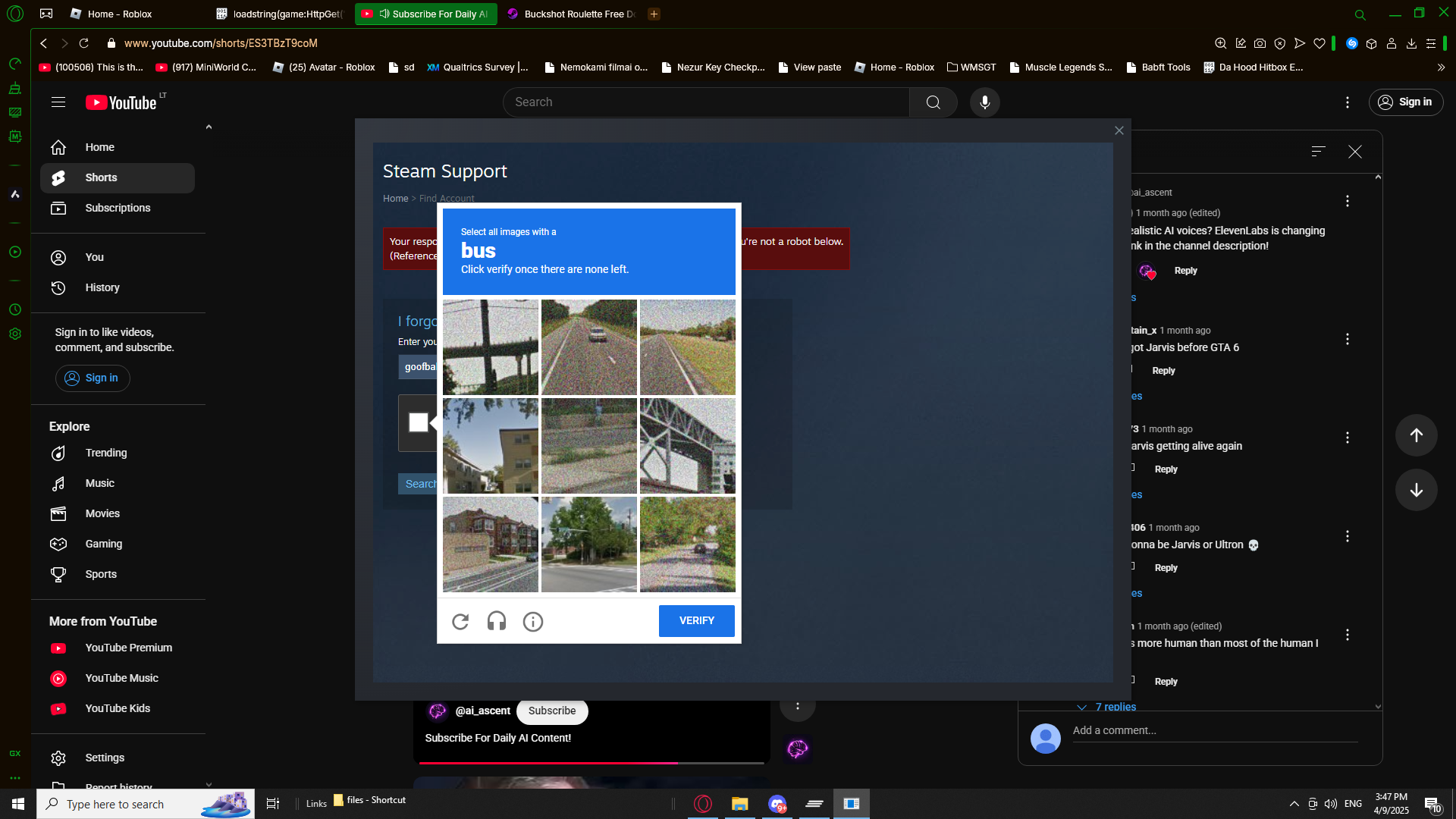Select captcha tile showing car on road

pyautogui.click(x=589, y=347)
